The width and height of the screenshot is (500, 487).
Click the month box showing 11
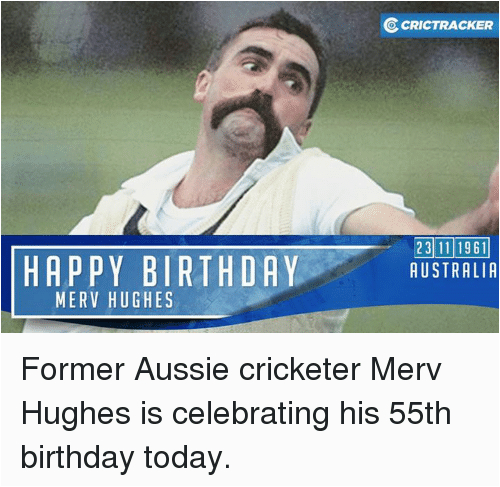[444, 248]
